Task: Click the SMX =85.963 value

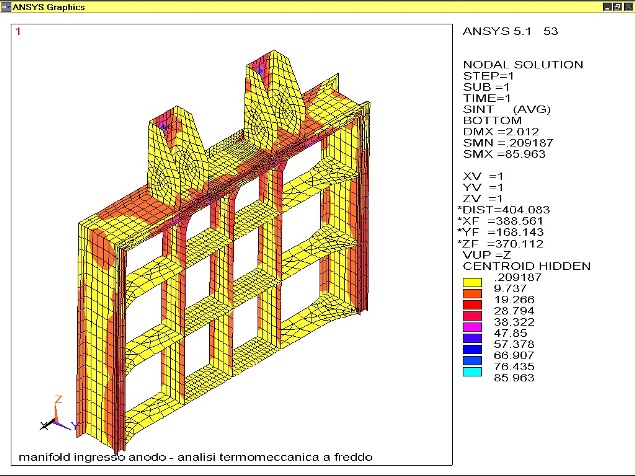Action: pyautogui.click(x=504, y=154)
